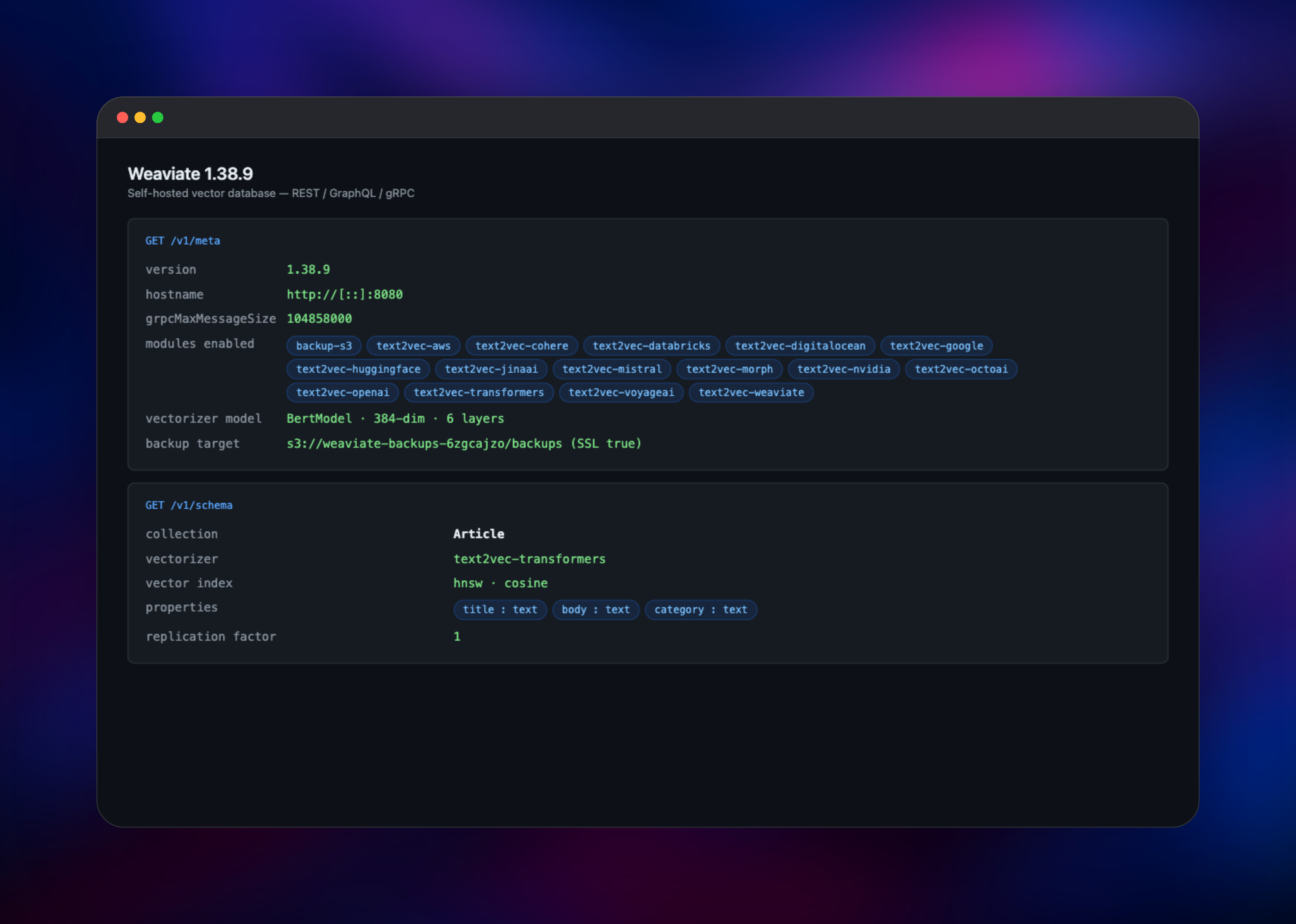This screenshot has width=1296, height=924.
Task: Click the text2vec-databricks module tag
Action: click(652, 346)
